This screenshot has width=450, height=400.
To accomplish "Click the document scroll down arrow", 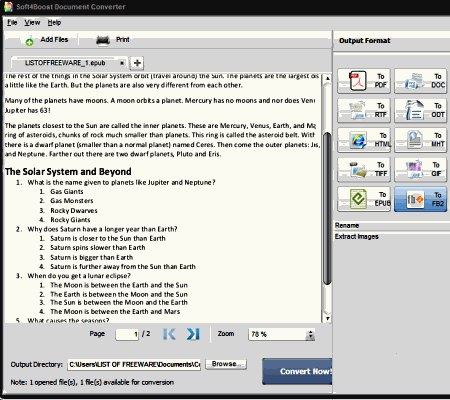I will click(x=327, y=319).
